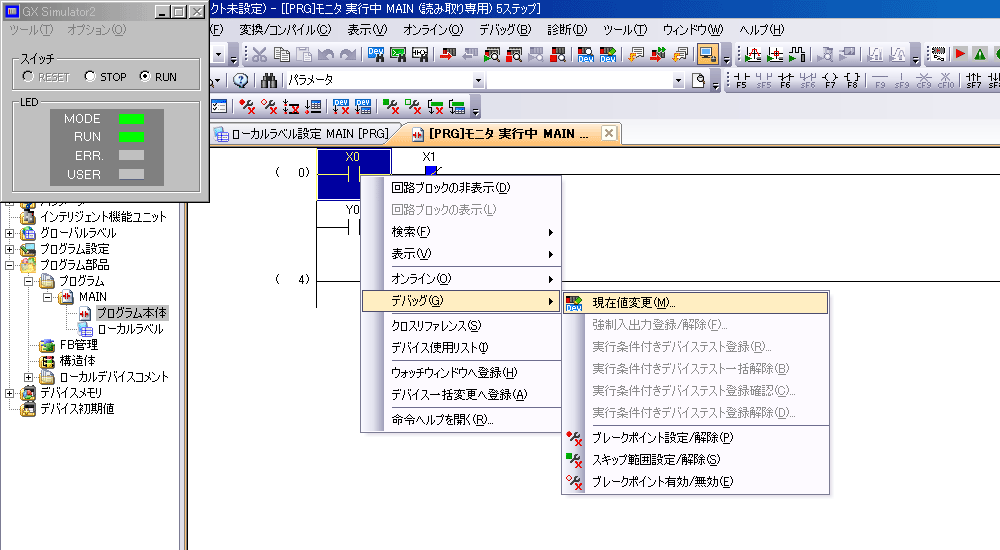This screenshot has height=550, width=1000.
Task: Select the RUN switch radio button
Action: point(145,77)
